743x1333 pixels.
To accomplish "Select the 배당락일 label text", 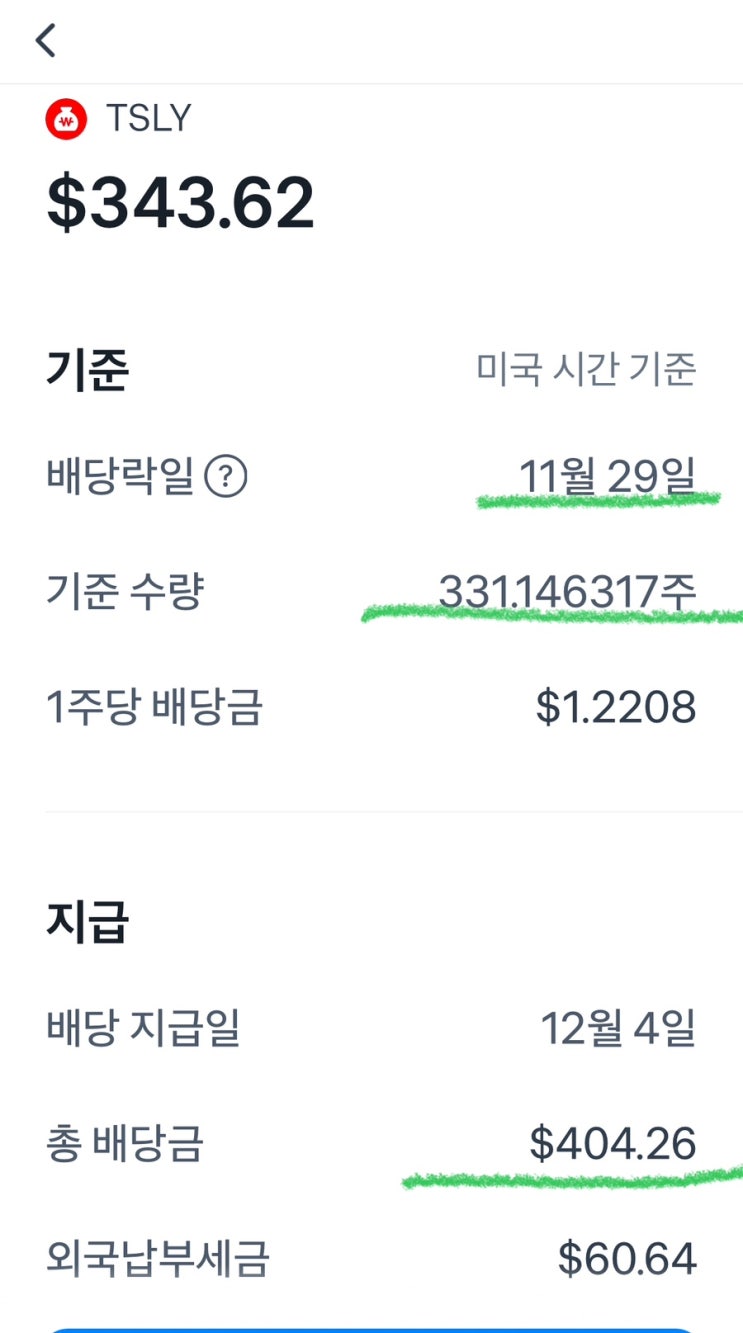I will (x=120, y=477).
